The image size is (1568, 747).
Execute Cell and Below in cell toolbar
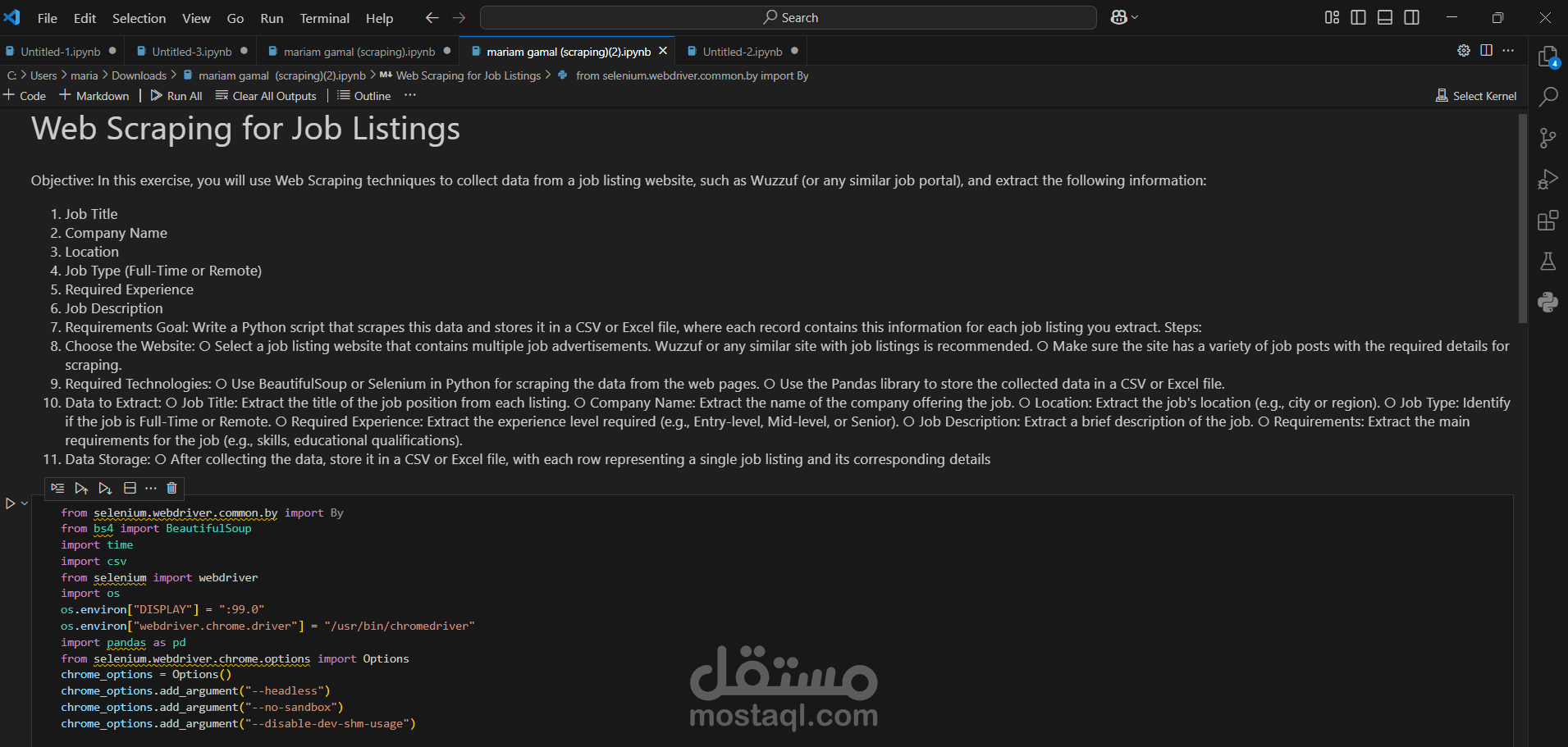pyautogui.click(x=105, y=488)
